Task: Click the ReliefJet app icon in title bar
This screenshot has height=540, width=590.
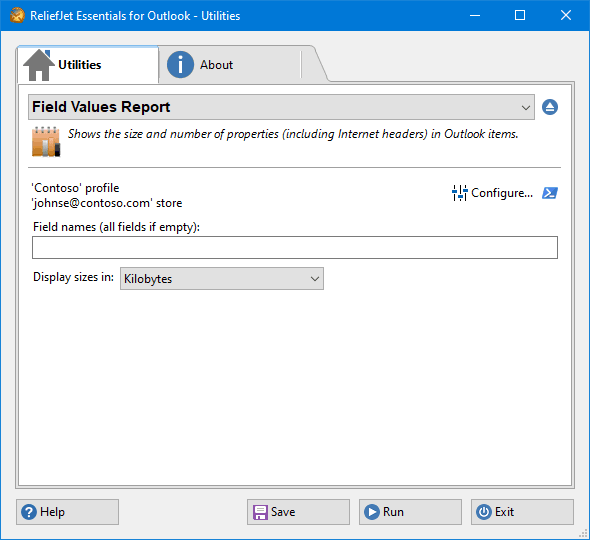Action: point(17,16)
